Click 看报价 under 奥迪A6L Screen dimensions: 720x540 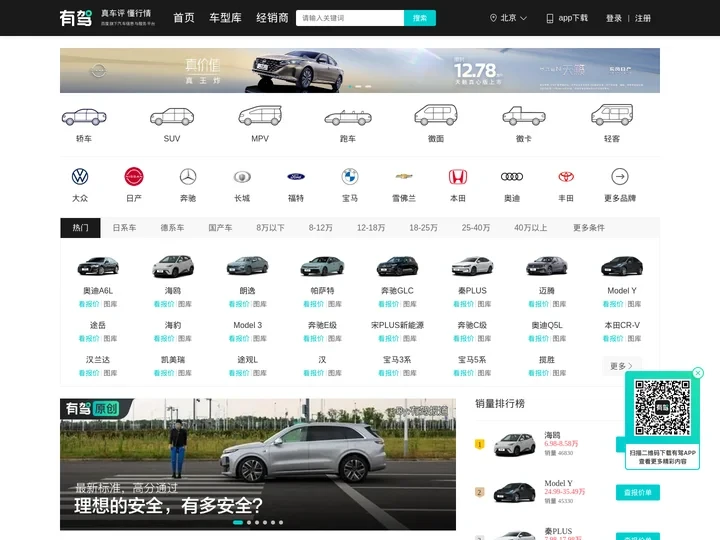point(89,304)
